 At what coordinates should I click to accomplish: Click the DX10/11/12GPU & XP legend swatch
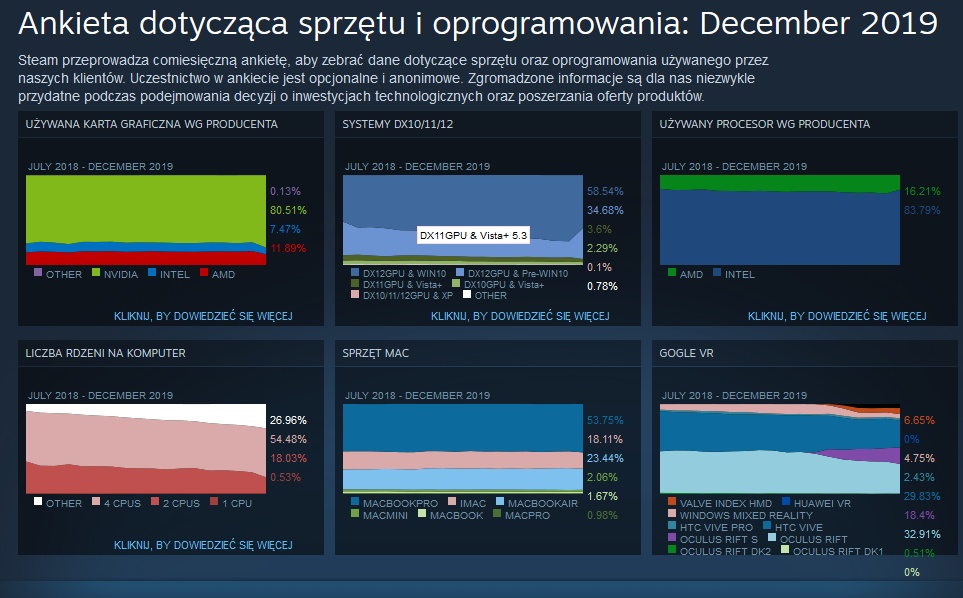(x=355, y=294)
